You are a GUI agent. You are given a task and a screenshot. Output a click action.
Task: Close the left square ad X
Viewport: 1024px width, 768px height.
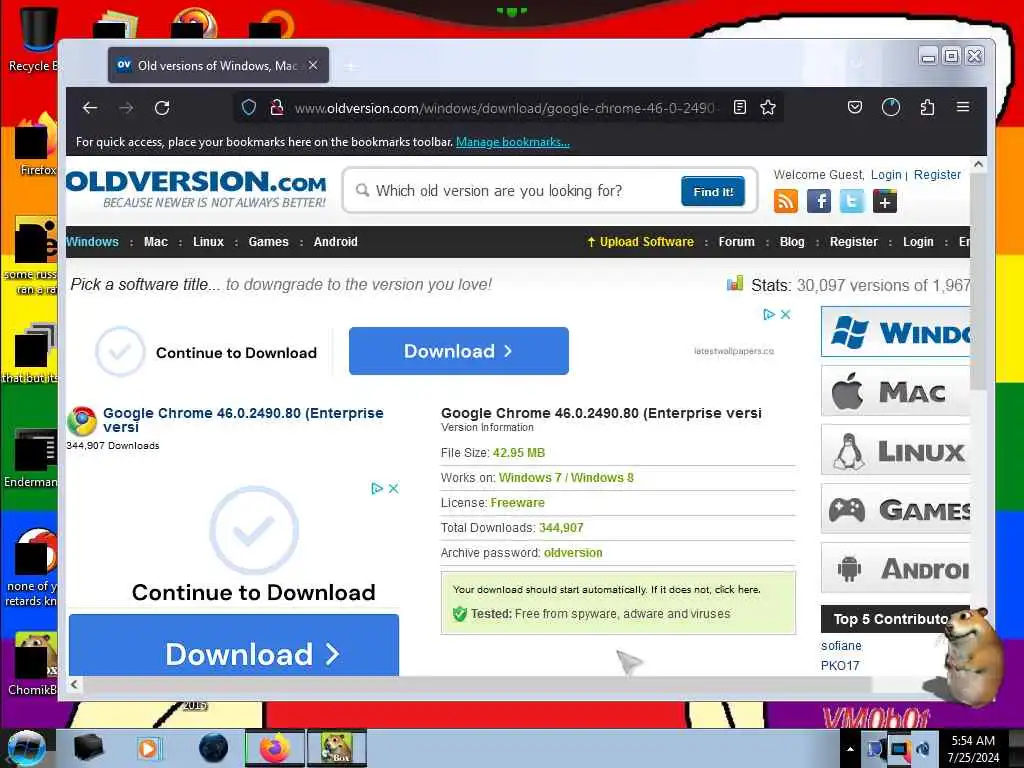(394, 488)
